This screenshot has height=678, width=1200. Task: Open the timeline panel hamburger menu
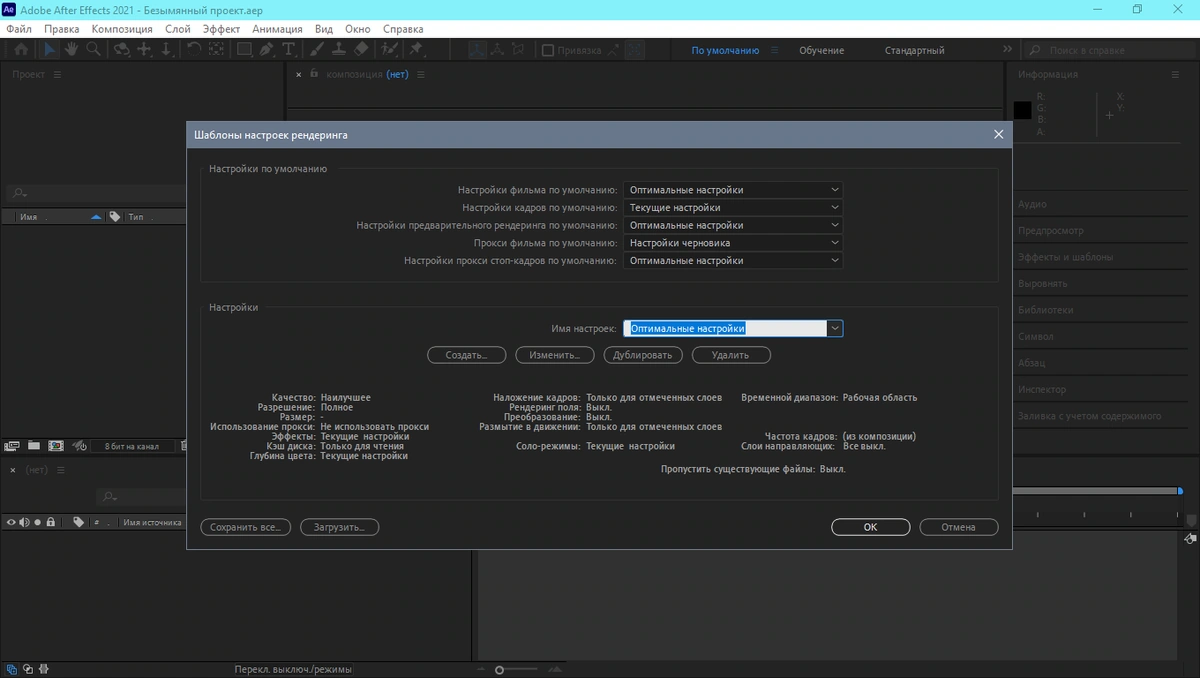pos(61,470)
